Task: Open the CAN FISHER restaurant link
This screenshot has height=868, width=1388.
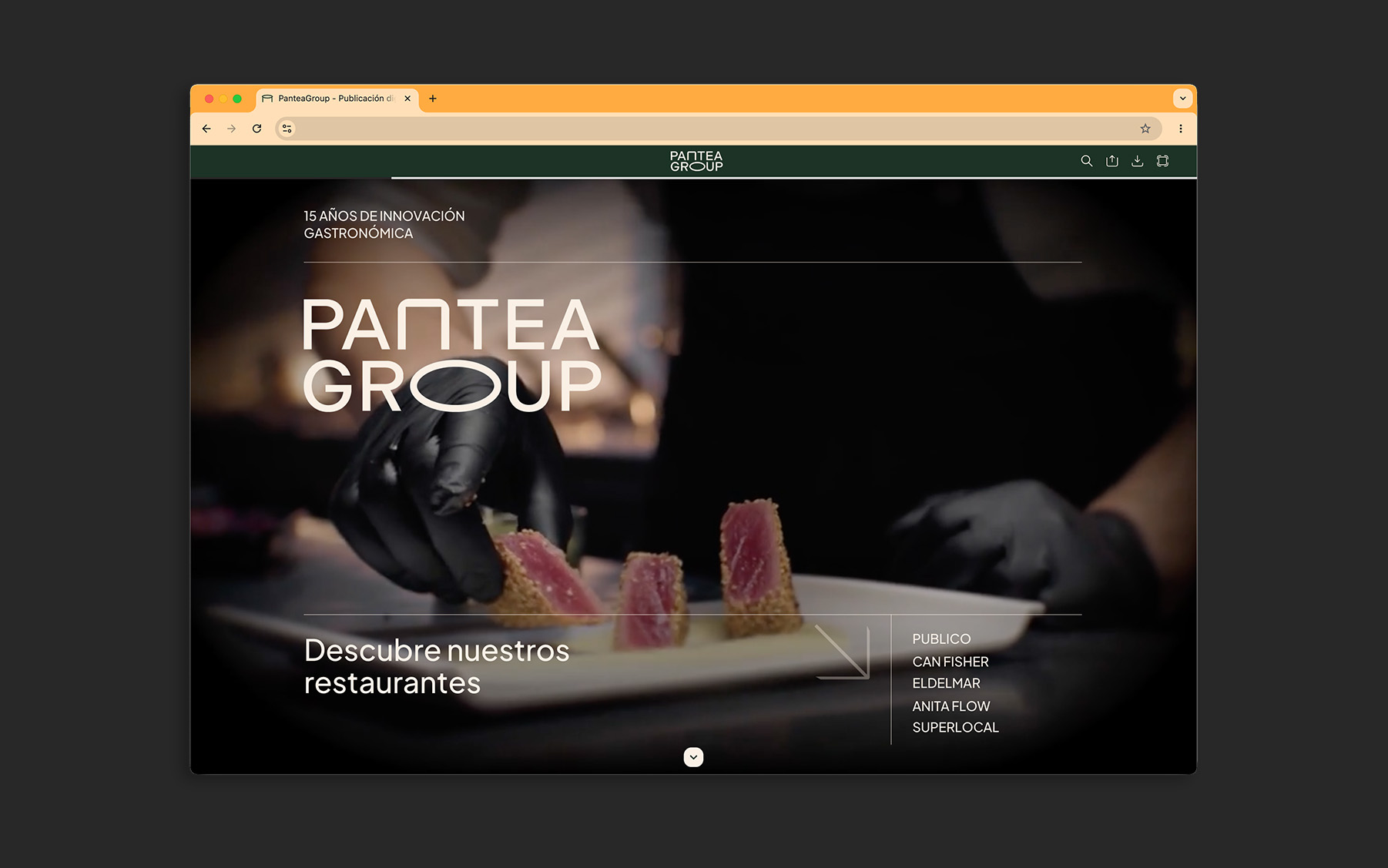Action: point(950,662)
